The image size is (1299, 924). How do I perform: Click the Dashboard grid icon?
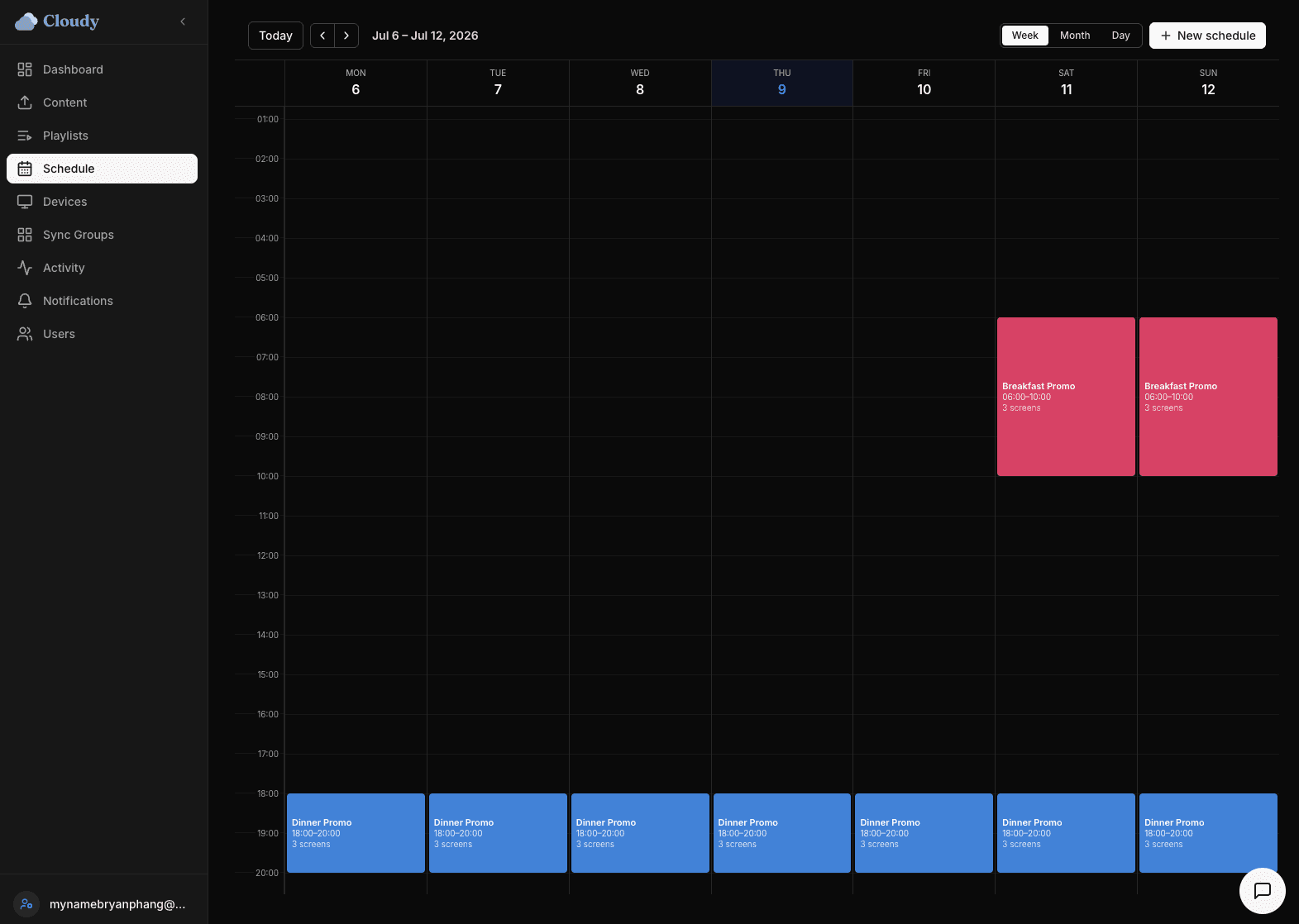pyautogui.click(x=25, y=69)
